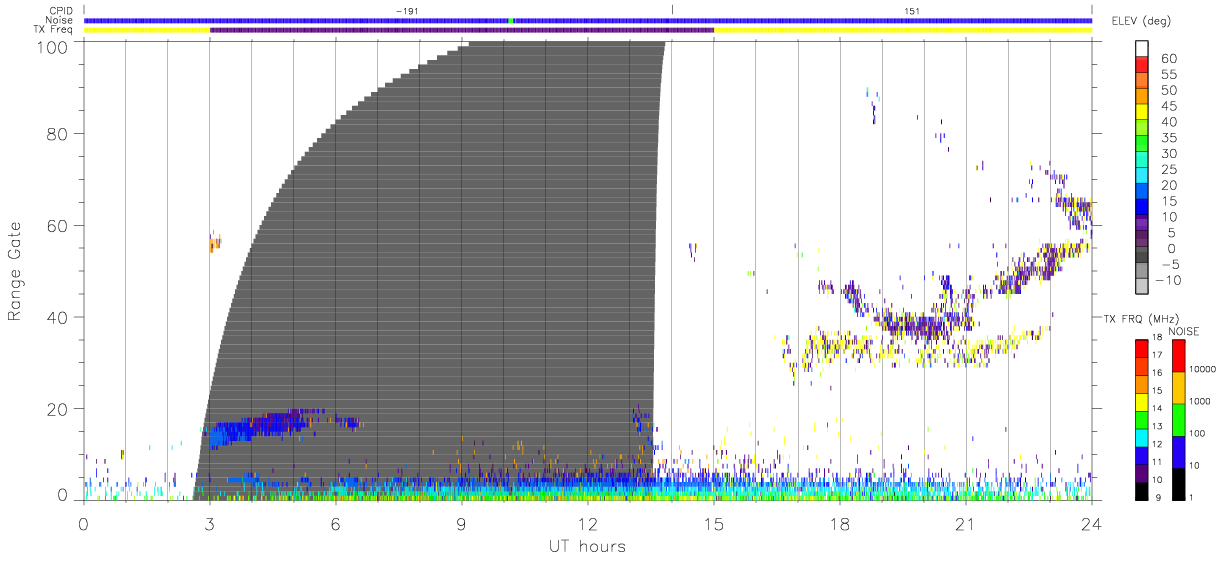This screenshot has height=567, width=1228.
Task: Select the 21 tick on UT hours axis
Action: (x=966, y=525)
